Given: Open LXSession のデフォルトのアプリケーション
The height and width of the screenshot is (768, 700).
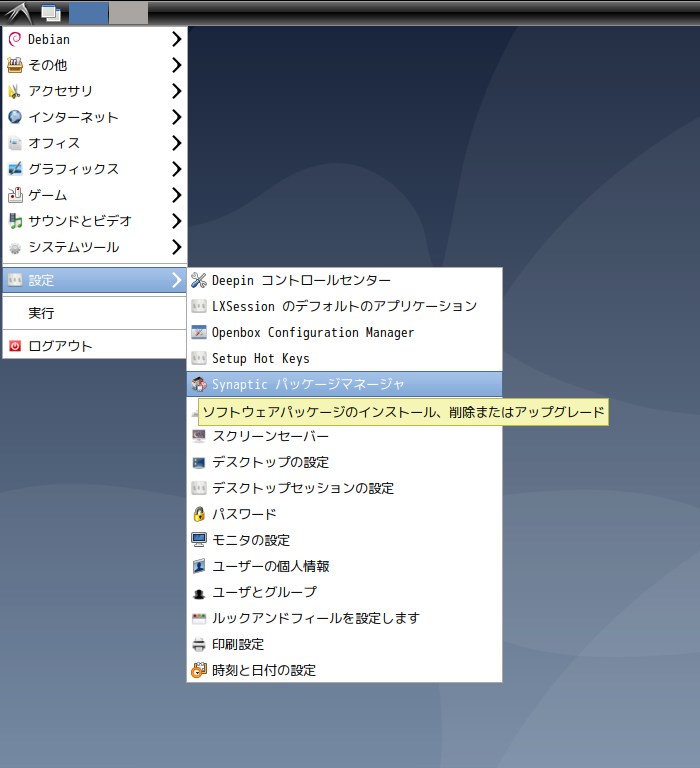Looking at the screenshot, I should (x=344, y=307).
